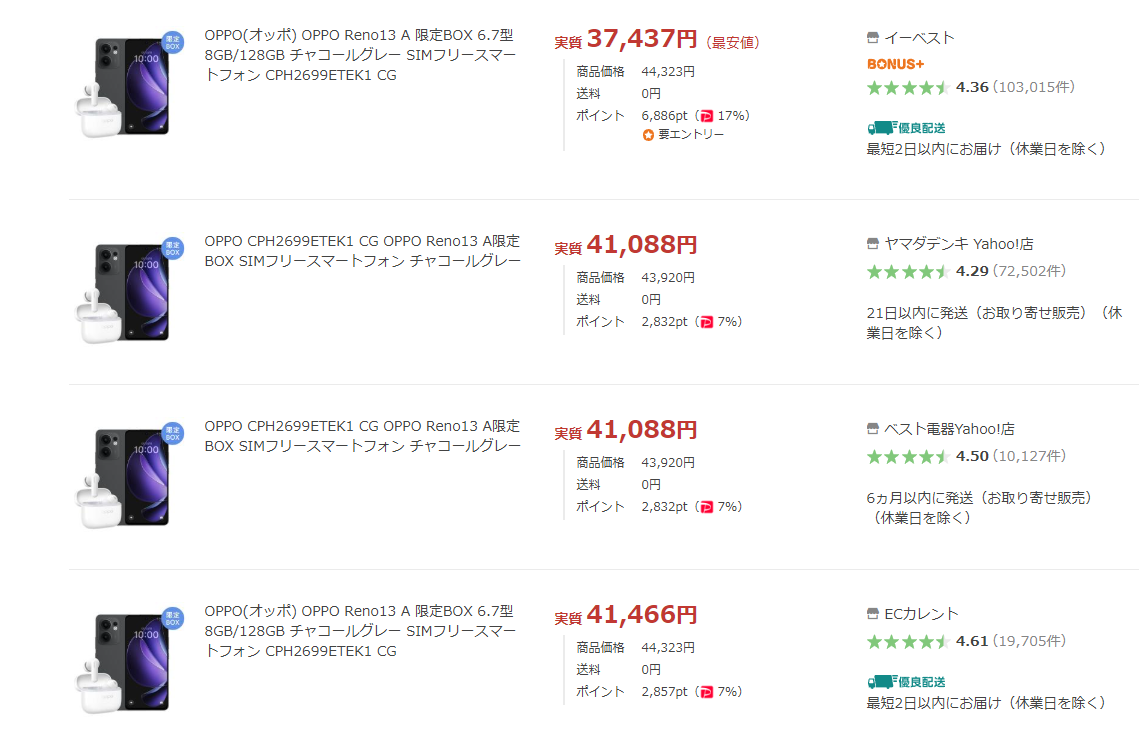Click the store icon beside ベスト電器Yahoo!店

coord(872,429)
